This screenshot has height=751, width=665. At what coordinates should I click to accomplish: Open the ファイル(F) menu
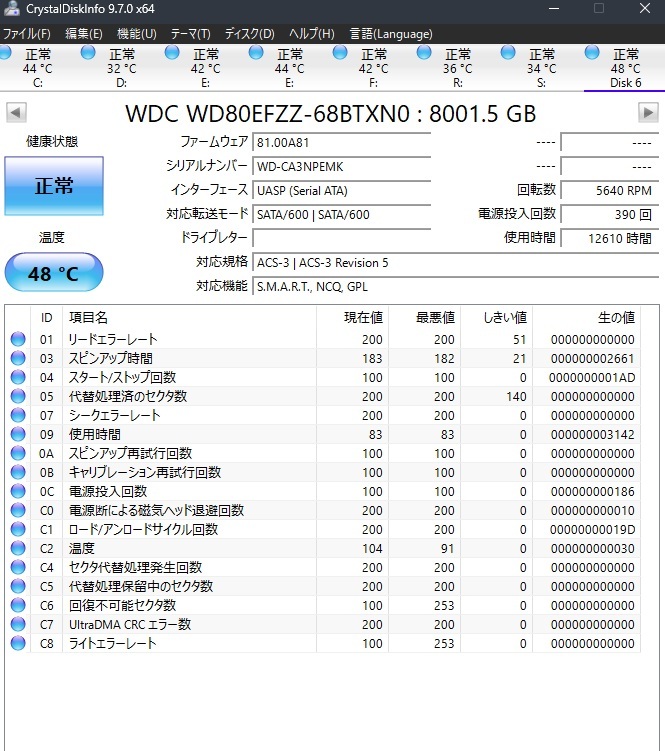[x=26, y=34]
